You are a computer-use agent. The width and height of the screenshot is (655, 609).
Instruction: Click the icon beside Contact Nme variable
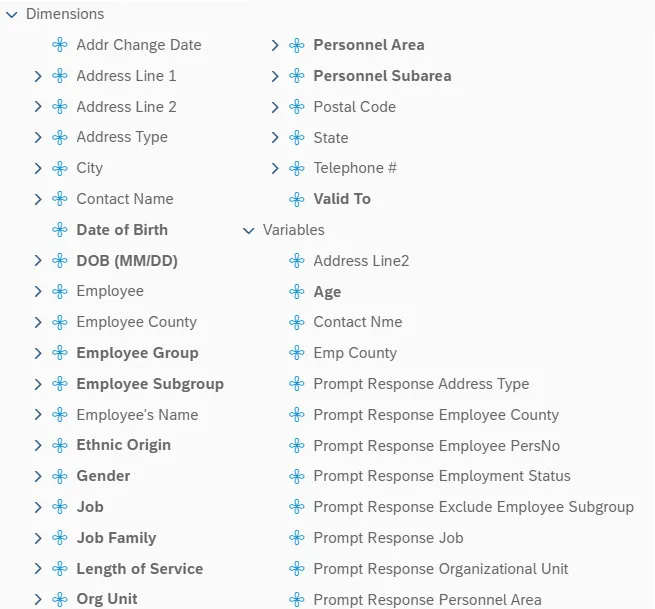pos(297,322)
